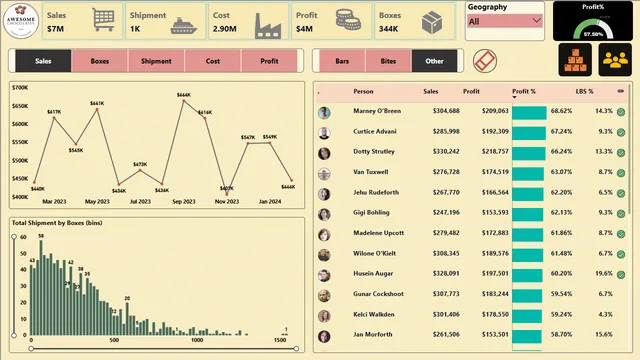Click the Profit% gauge visual
Screen dimensions: 640x360
click(x=593, y=21)
